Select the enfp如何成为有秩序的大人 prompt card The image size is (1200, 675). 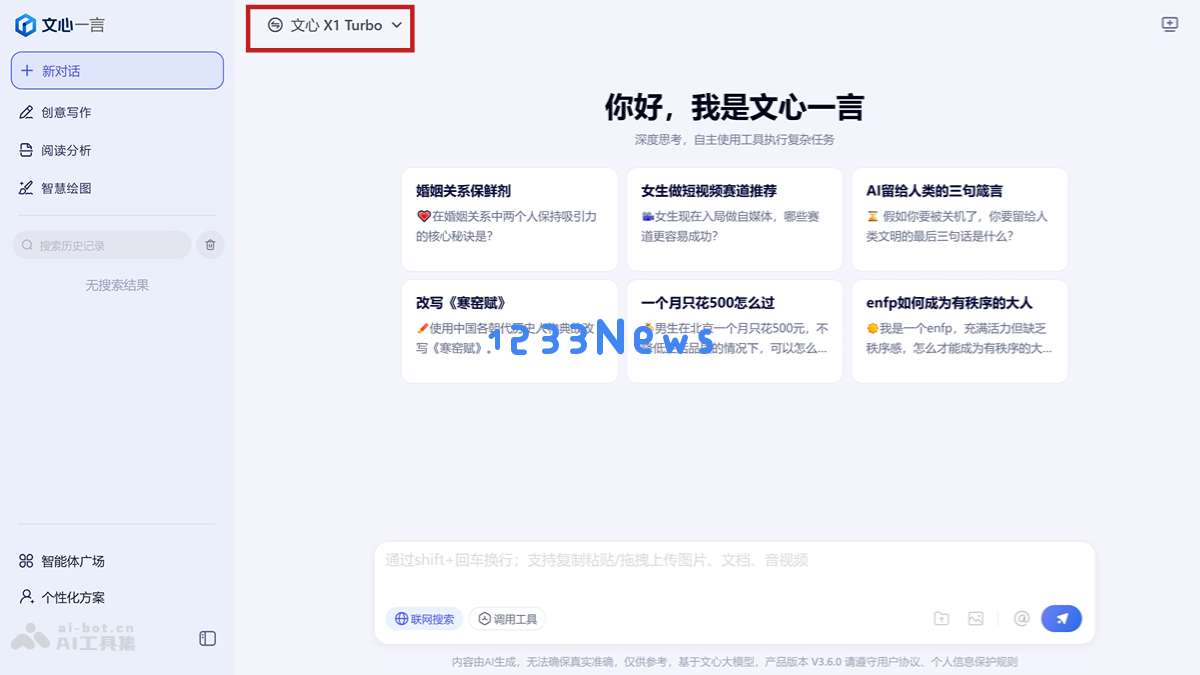click(x=960, y=331)
